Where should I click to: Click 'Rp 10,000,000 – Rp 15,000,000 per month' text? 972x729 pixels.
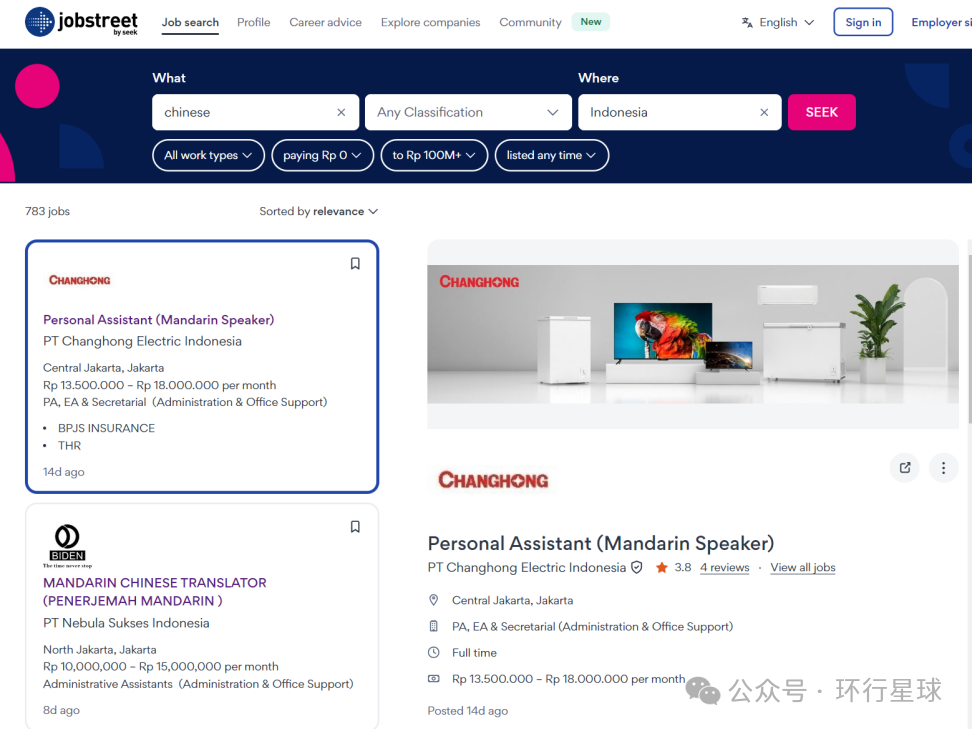click(x=161, y=666)
